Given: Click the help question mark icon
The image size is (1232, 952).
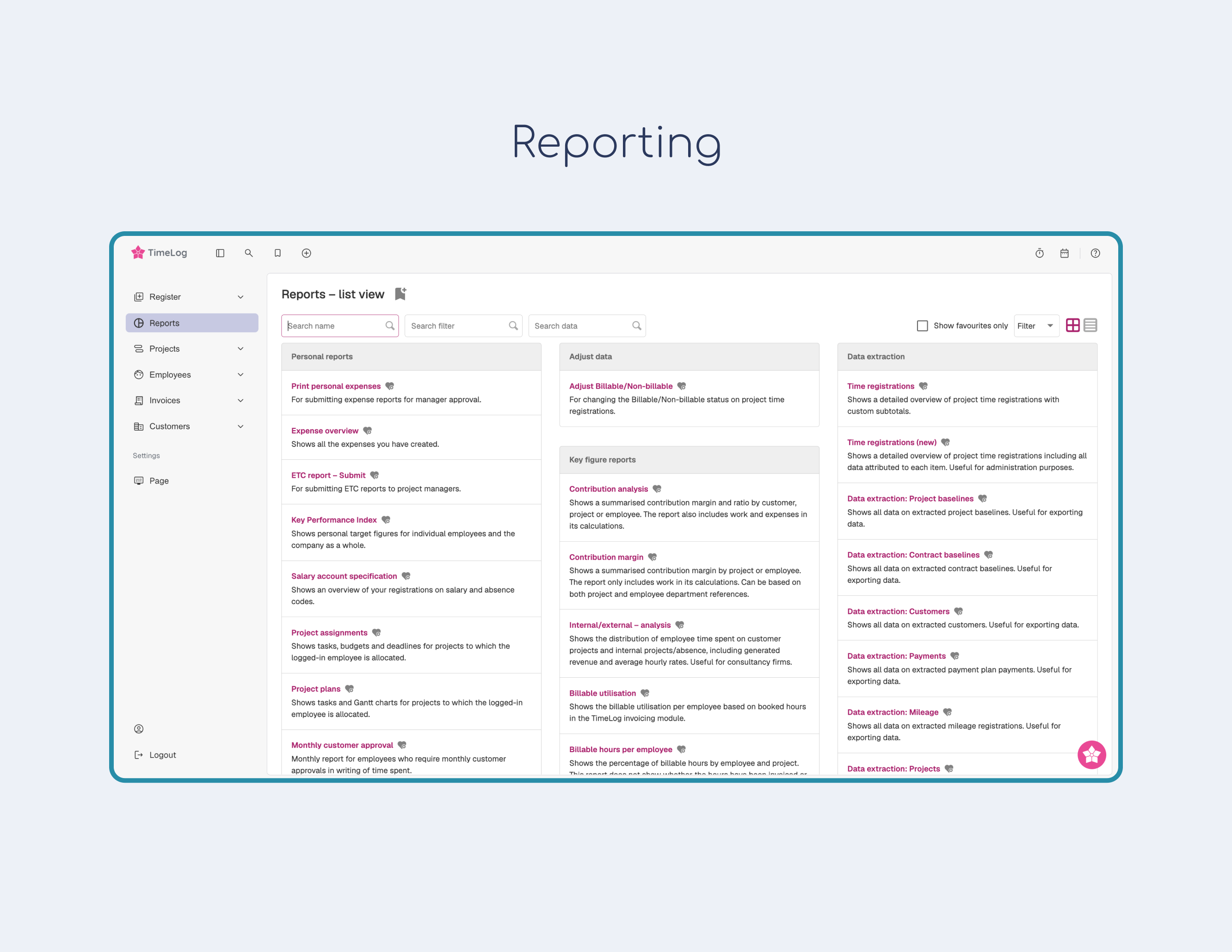Looking at the screenshot, I should pyautogui.click(x=1095, y=253).
